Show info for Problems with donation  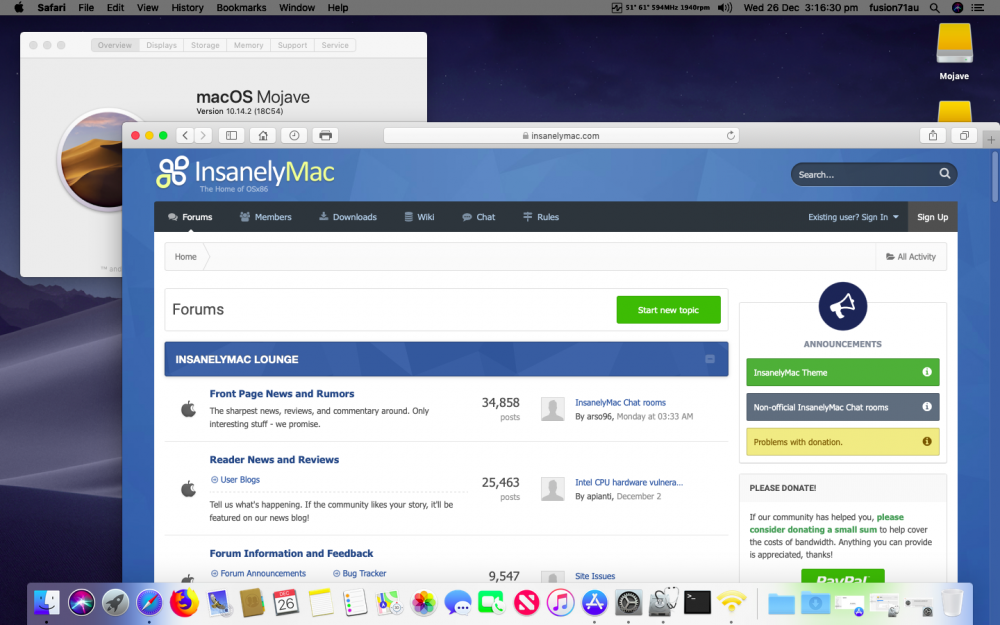927,441
